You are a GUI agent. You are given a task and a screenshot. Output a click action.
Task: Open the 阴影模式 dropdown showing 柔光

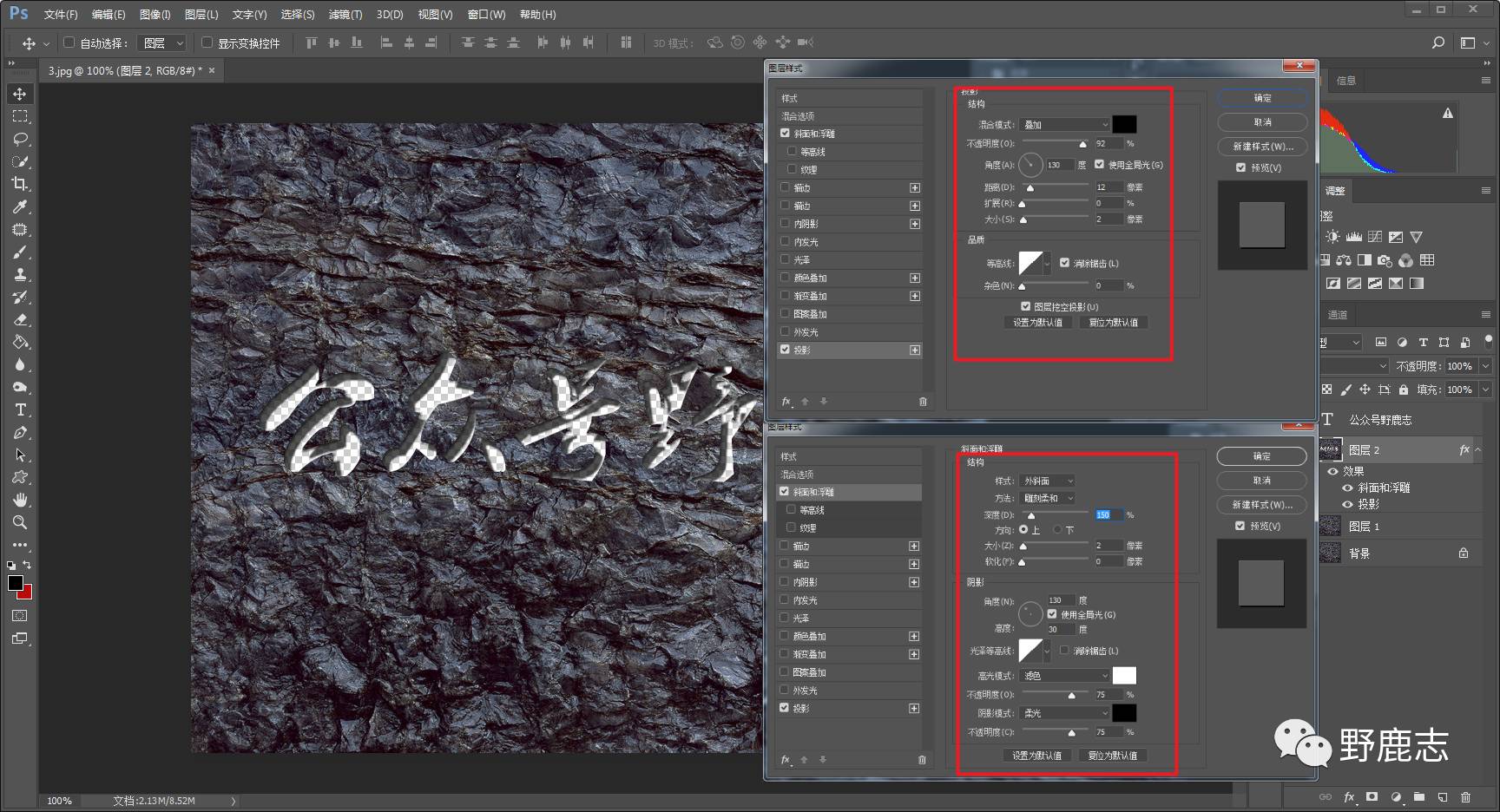point(1065,713)
